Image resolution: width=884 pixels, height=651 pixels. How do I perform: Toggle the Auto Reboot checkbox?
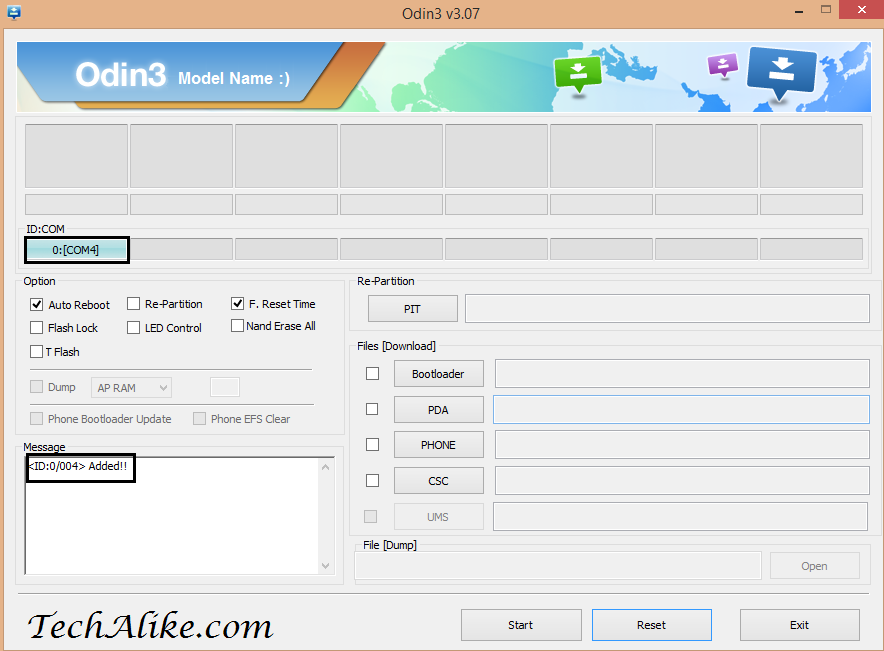(37, 304)
